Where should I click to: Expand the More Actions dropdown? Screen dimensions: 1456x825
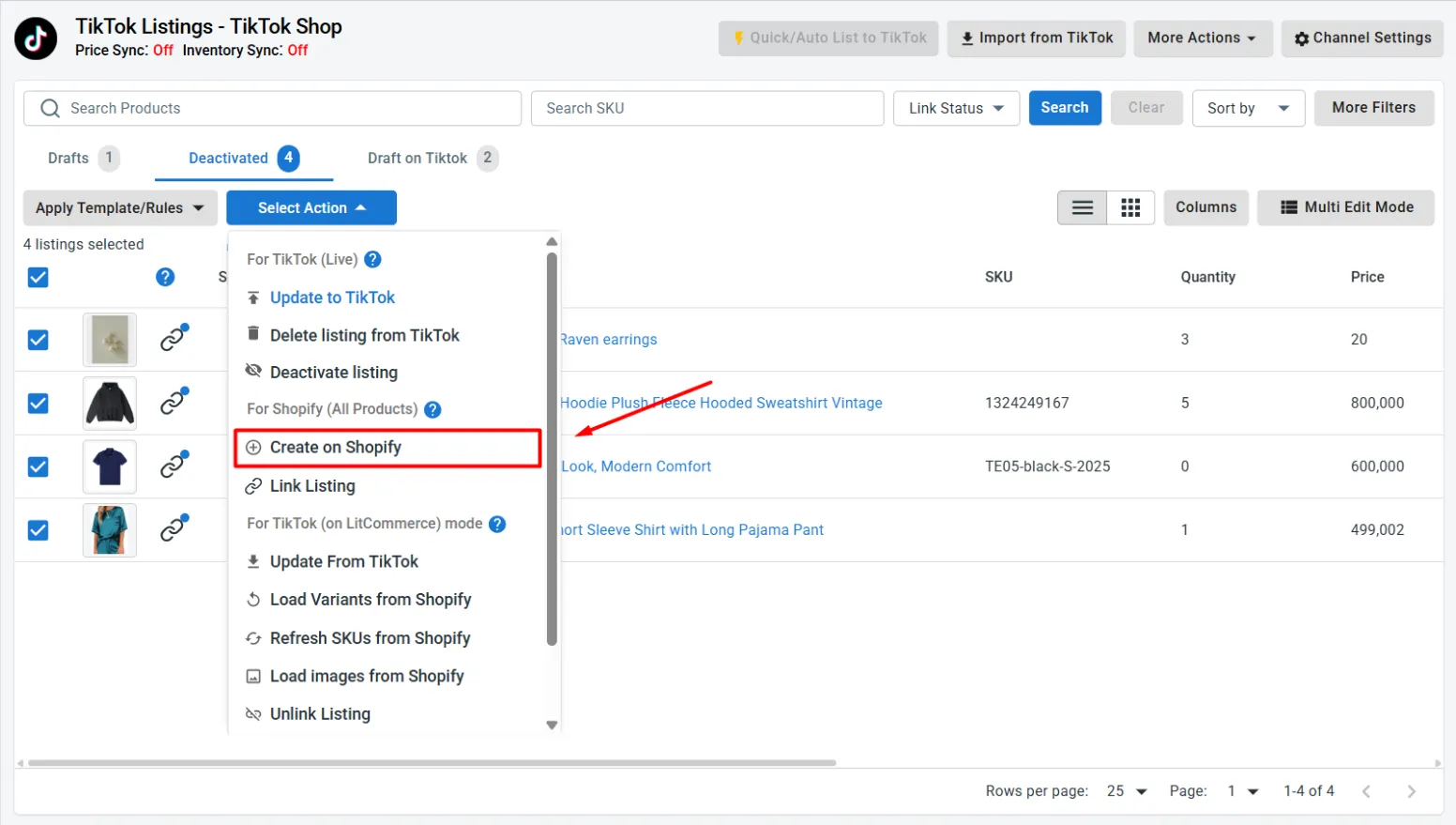click(1203, 38)
